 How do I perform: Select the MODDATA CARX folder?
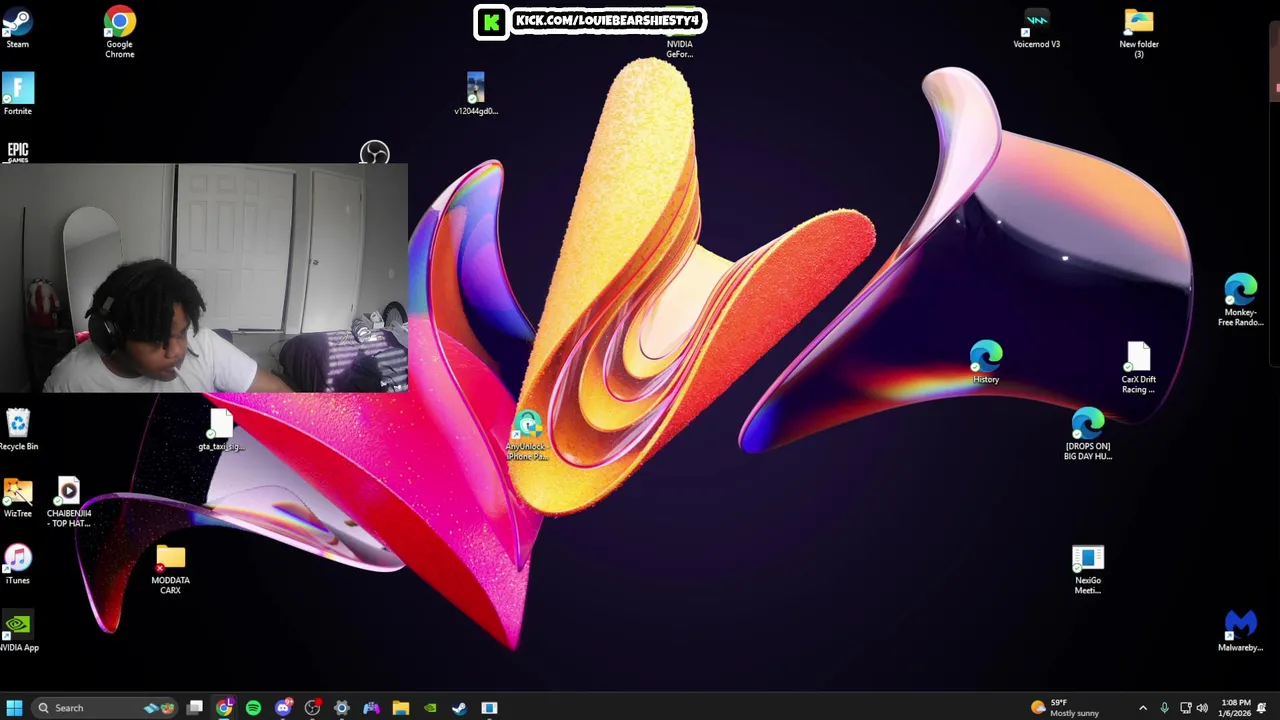pyautogui.click(x=170, y=570)
